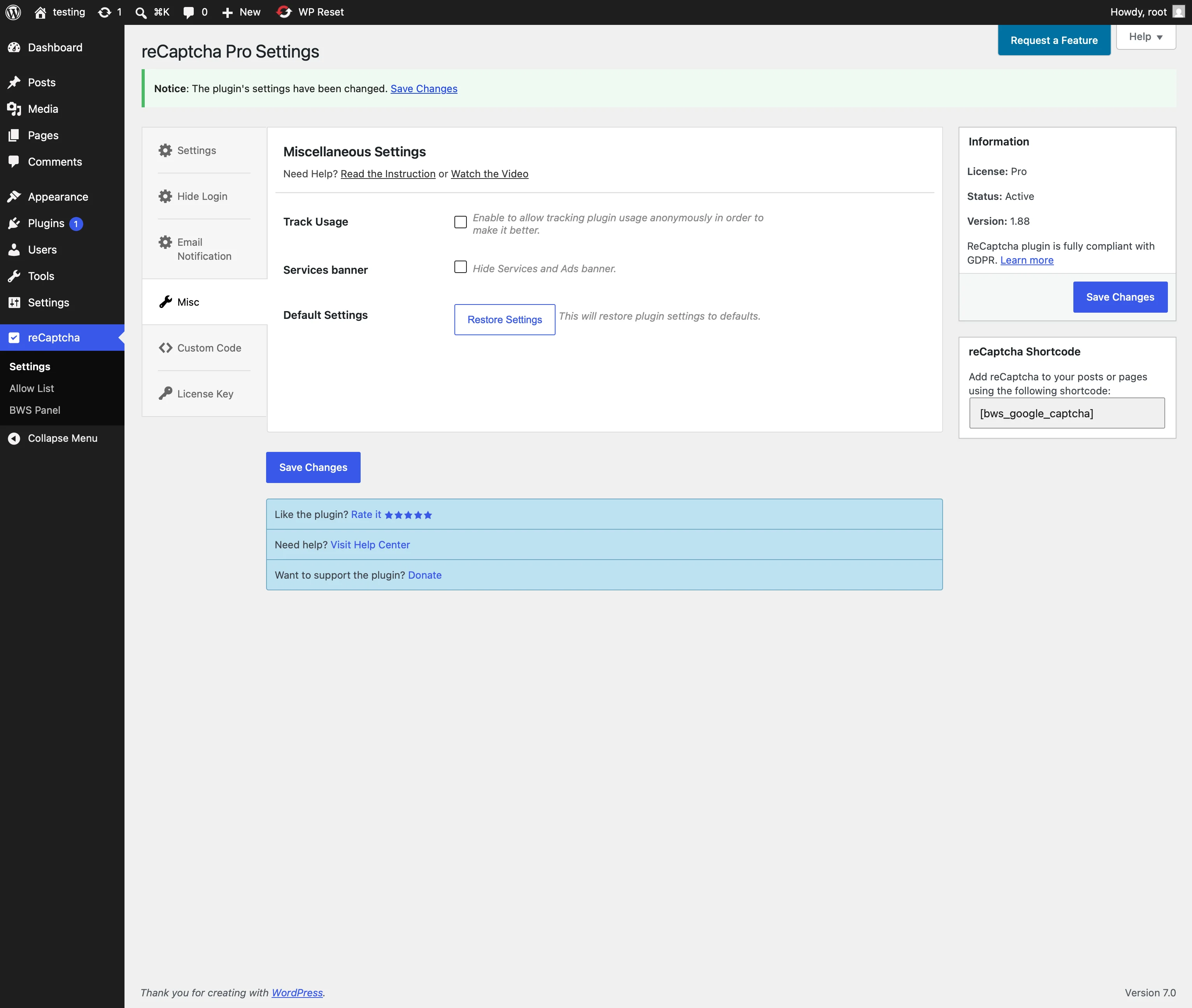Click the Pages icon in sidebar
Viewport: 1192px width, 1008px height.
tap(14, 135)
